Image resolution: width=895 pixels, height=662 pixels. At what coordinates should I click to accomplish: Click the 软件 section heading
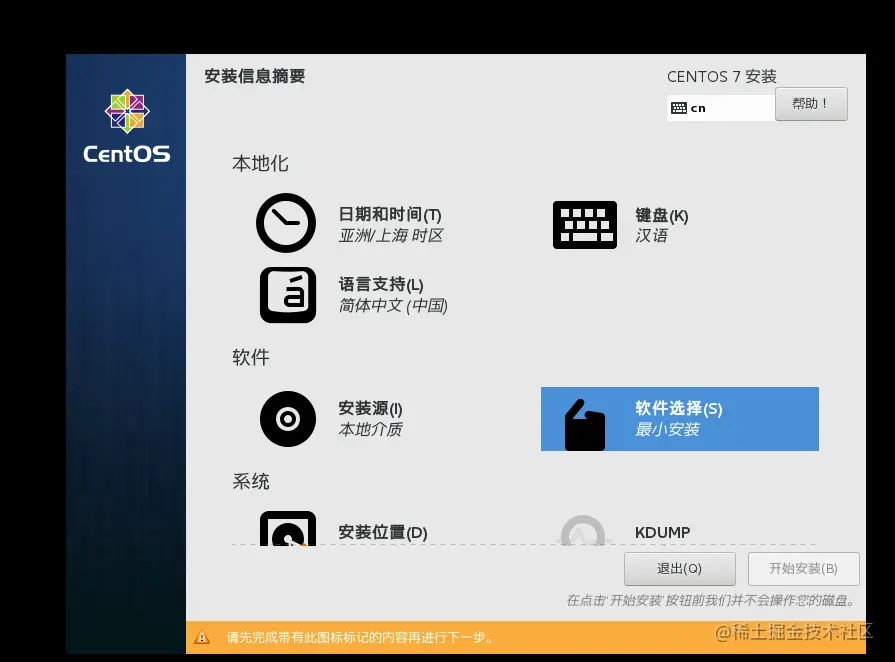(x=251, y=357)
